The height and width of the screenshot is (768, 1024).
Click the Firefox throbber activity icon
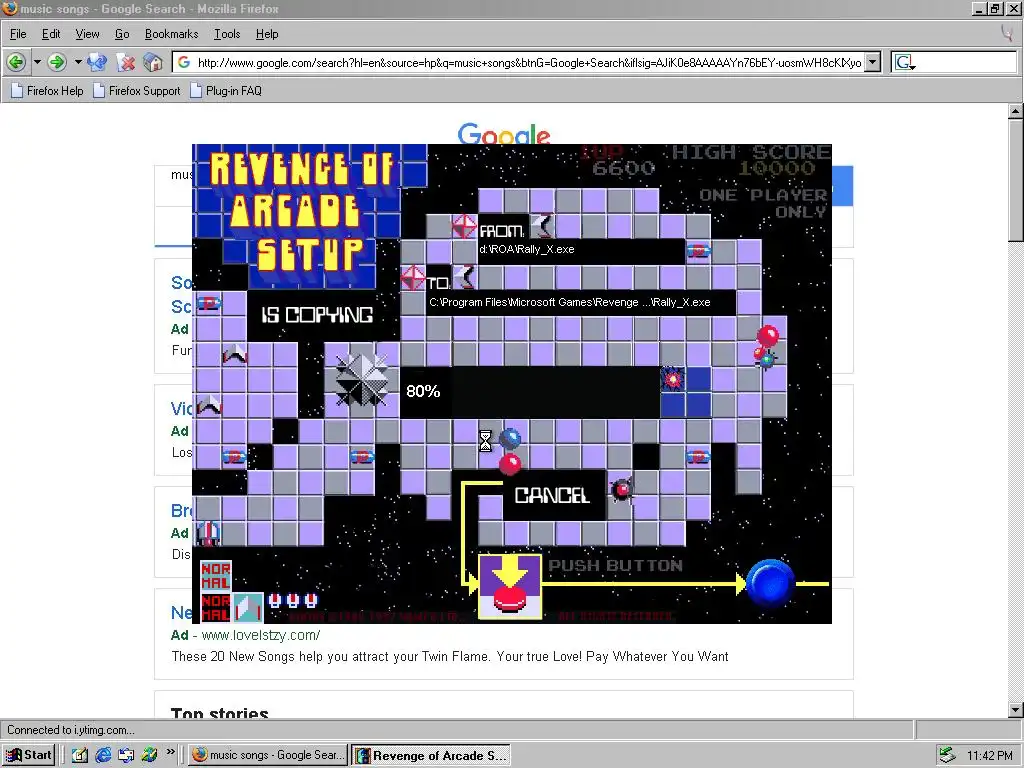1006,34
